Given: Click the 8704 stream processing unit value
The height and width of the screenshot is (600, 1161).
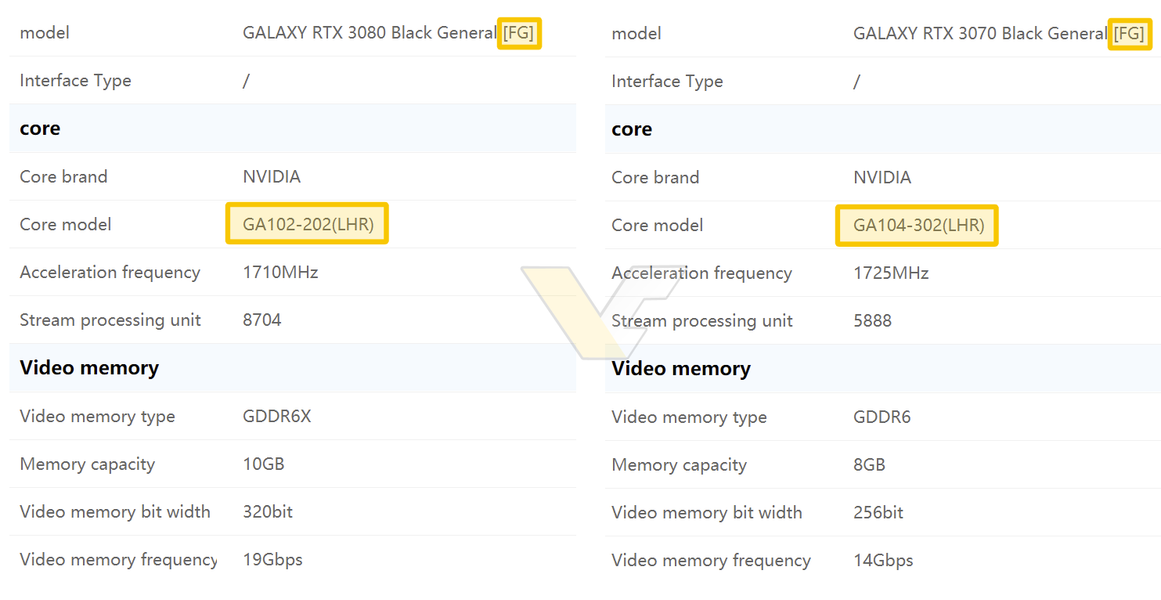Looking at the screenshot, I should (262, 320).
